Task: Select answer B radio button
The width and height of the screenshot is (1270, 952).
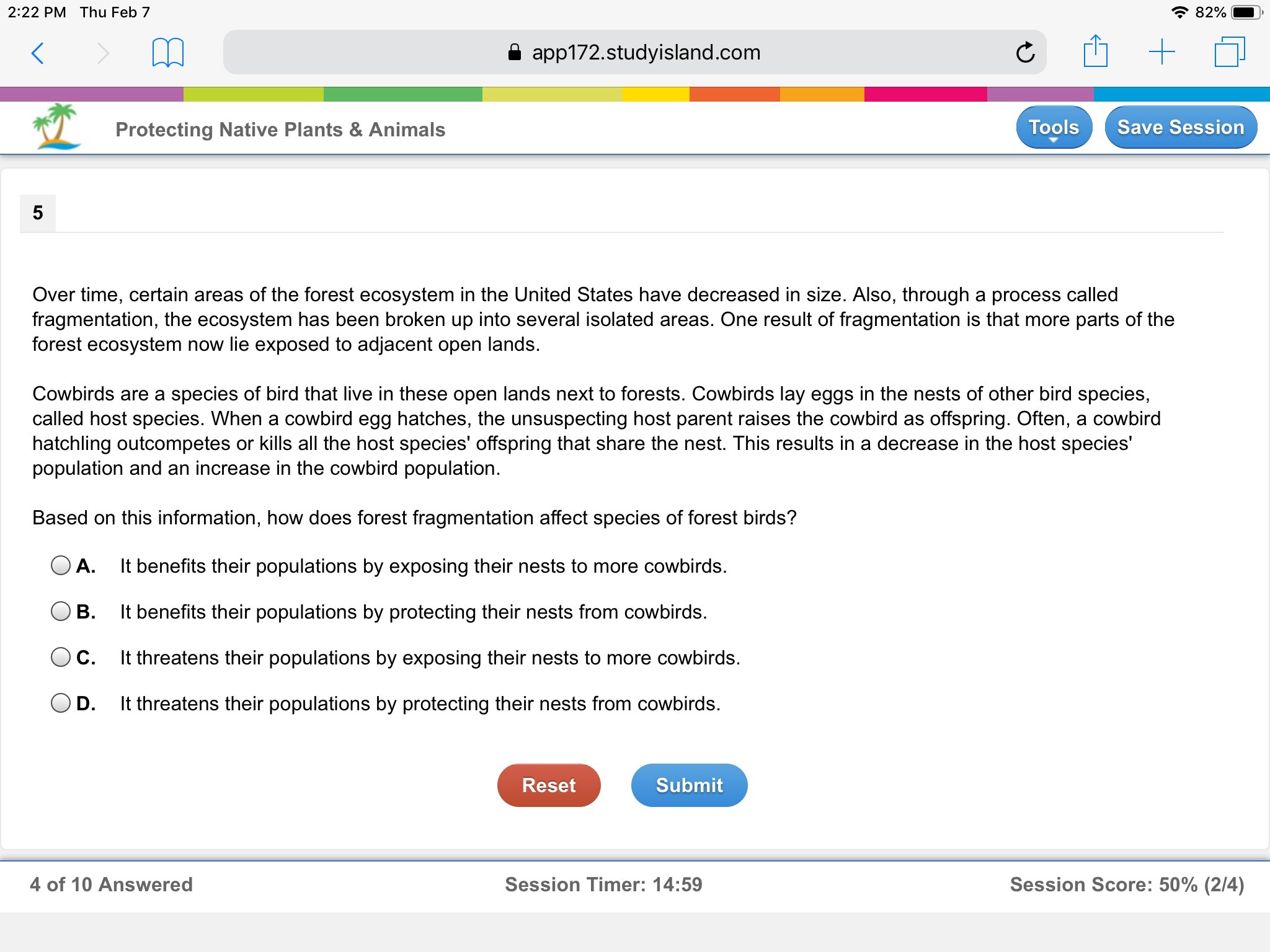Action: coord(61,611)
